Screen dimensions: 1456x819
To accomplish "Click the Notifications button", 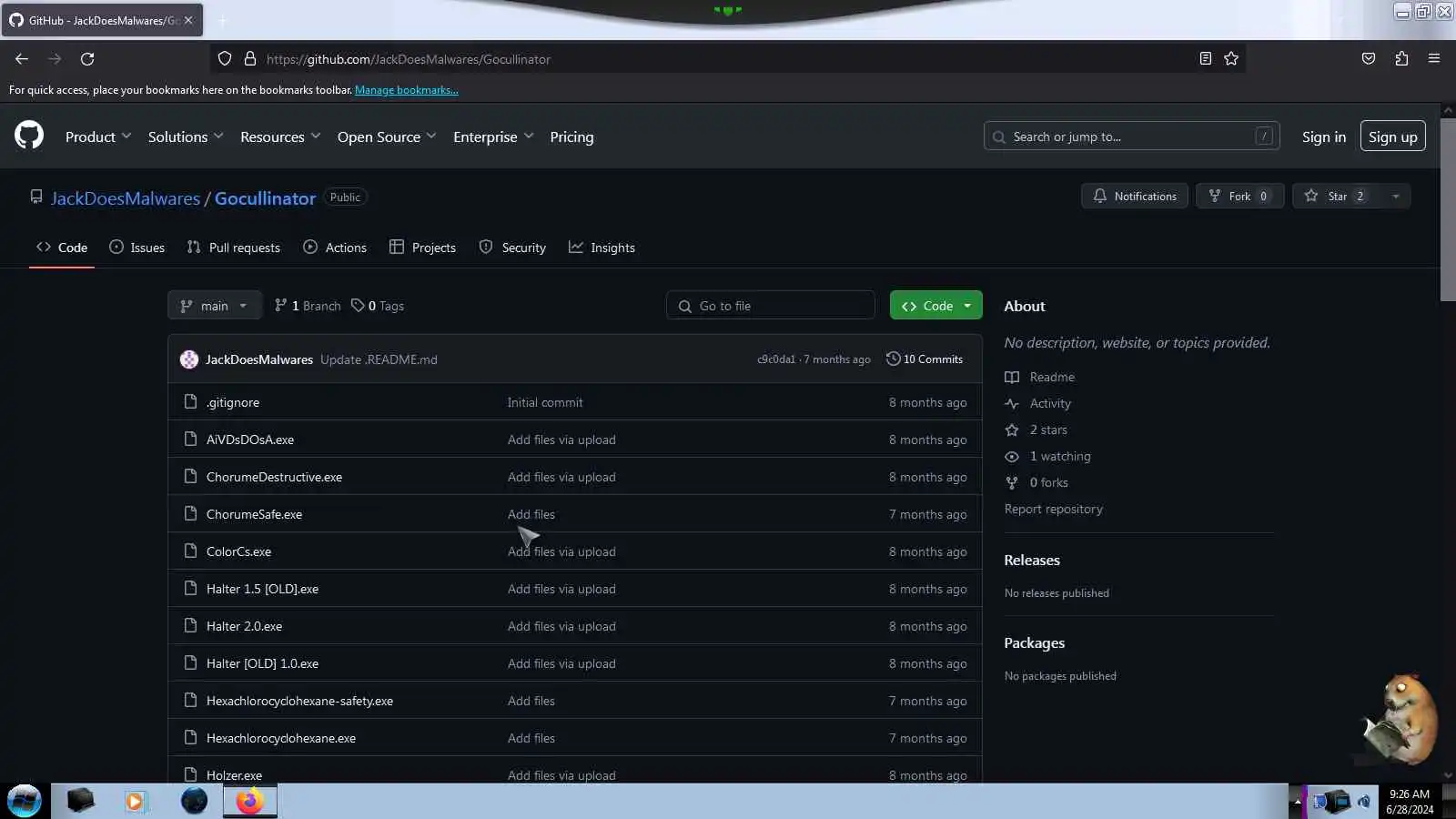I will click(1135, 196).
